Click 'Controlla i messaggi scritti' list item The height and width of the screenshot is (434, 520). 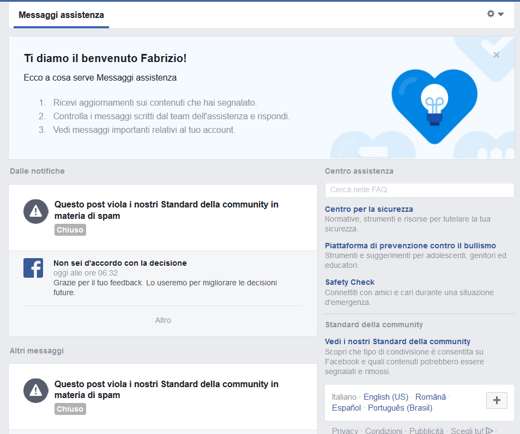coord(171,116)
